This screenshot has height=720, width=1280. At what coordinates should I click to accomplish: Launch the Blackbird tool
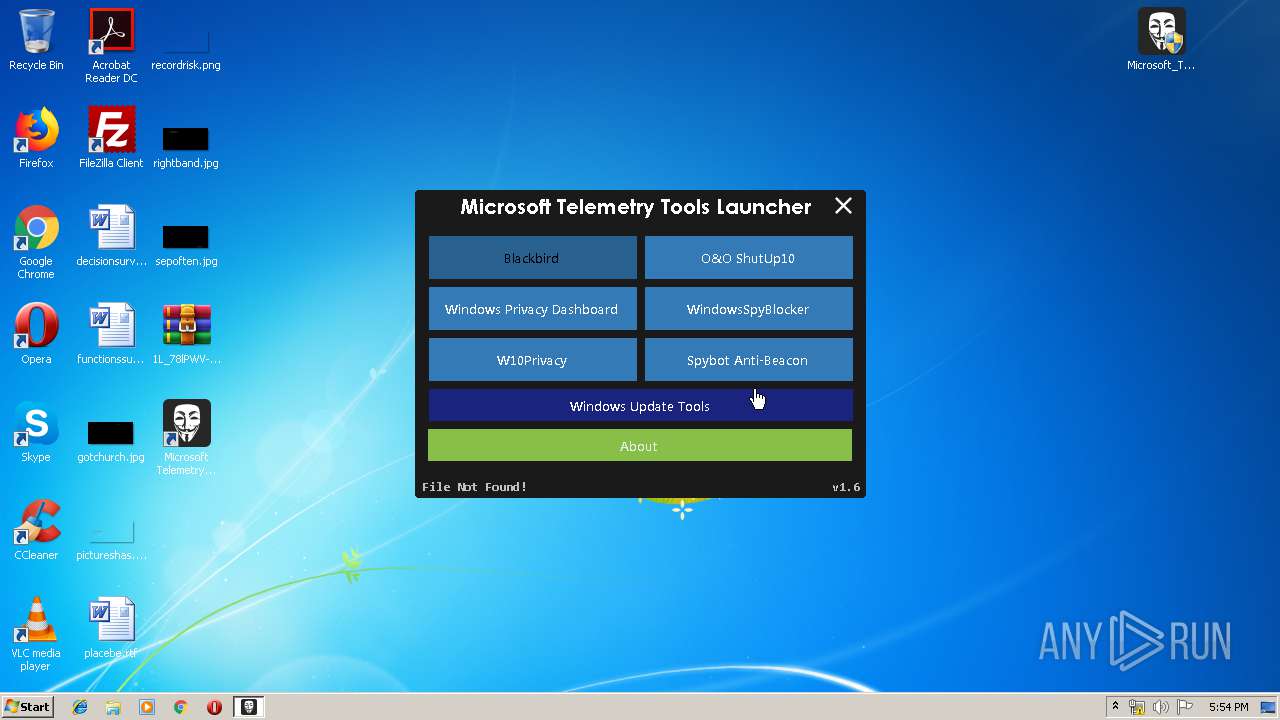532,258
